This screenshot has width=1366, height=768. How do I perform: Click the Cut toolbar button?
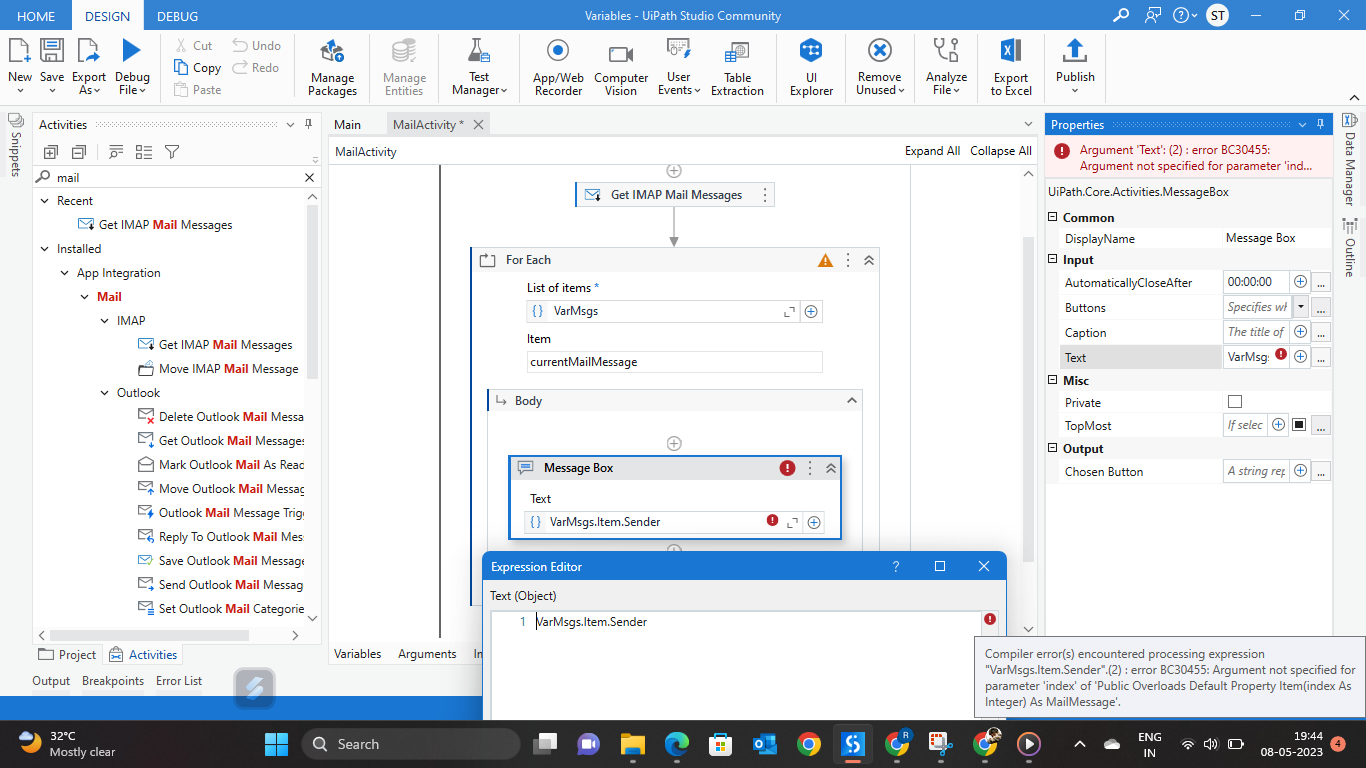pyautogui.click(x=194, y=45)
